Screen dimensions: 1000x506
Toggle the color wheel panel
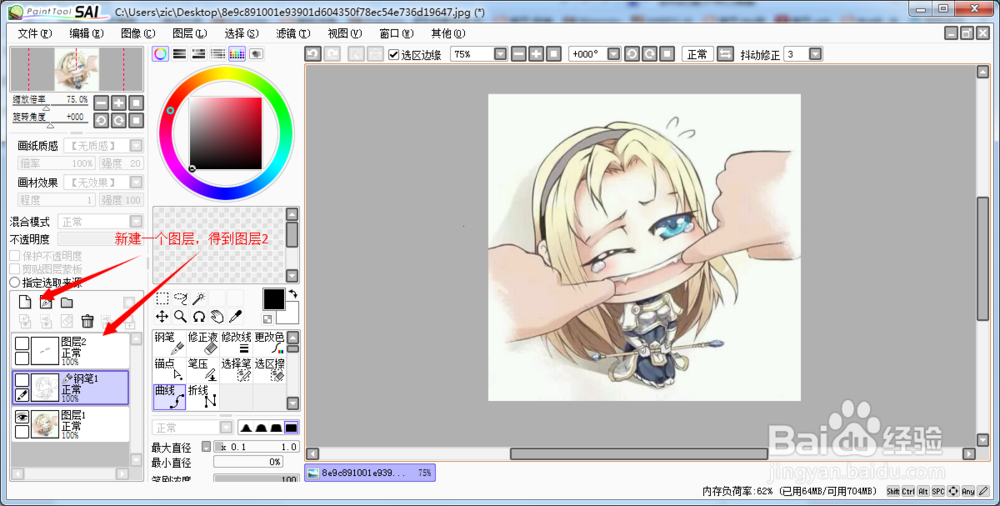[160, 54]
